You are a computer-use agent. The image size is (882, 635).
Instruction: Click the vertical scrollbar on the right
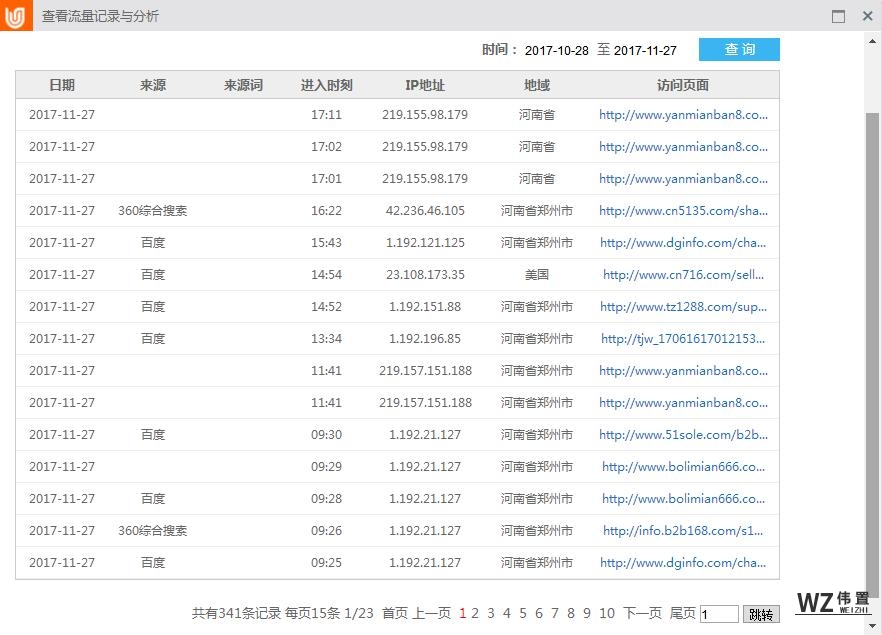873,300
